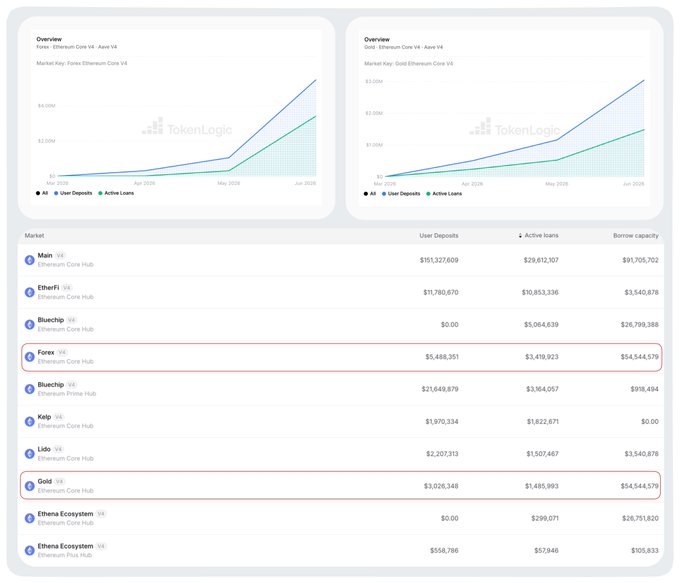Click Kelp user deposits $1,970,334
Viewport: 680px width, 583px height.
click(x=441, y=422)
